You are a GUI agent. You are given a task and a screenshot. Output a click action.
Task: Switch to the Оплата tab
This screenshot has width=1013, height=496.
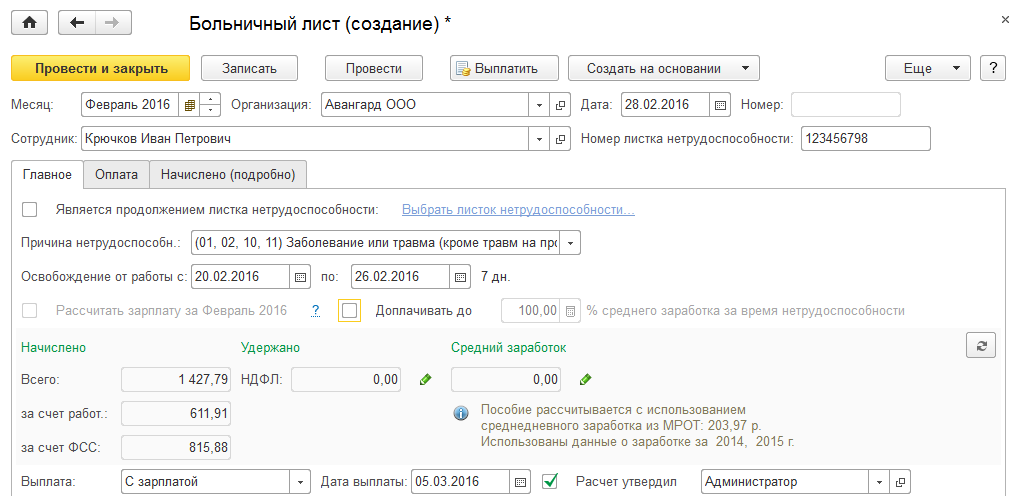tap(116, 174)
